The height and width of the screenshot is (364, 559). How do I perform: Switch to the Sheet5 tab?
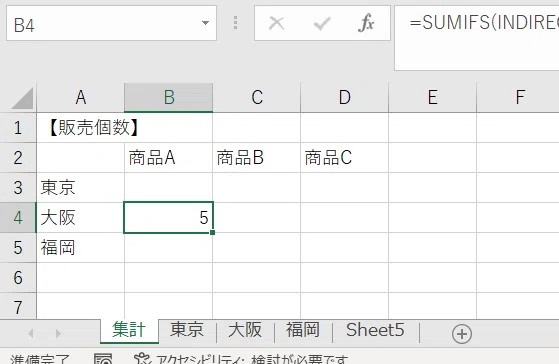pos(375,330)
